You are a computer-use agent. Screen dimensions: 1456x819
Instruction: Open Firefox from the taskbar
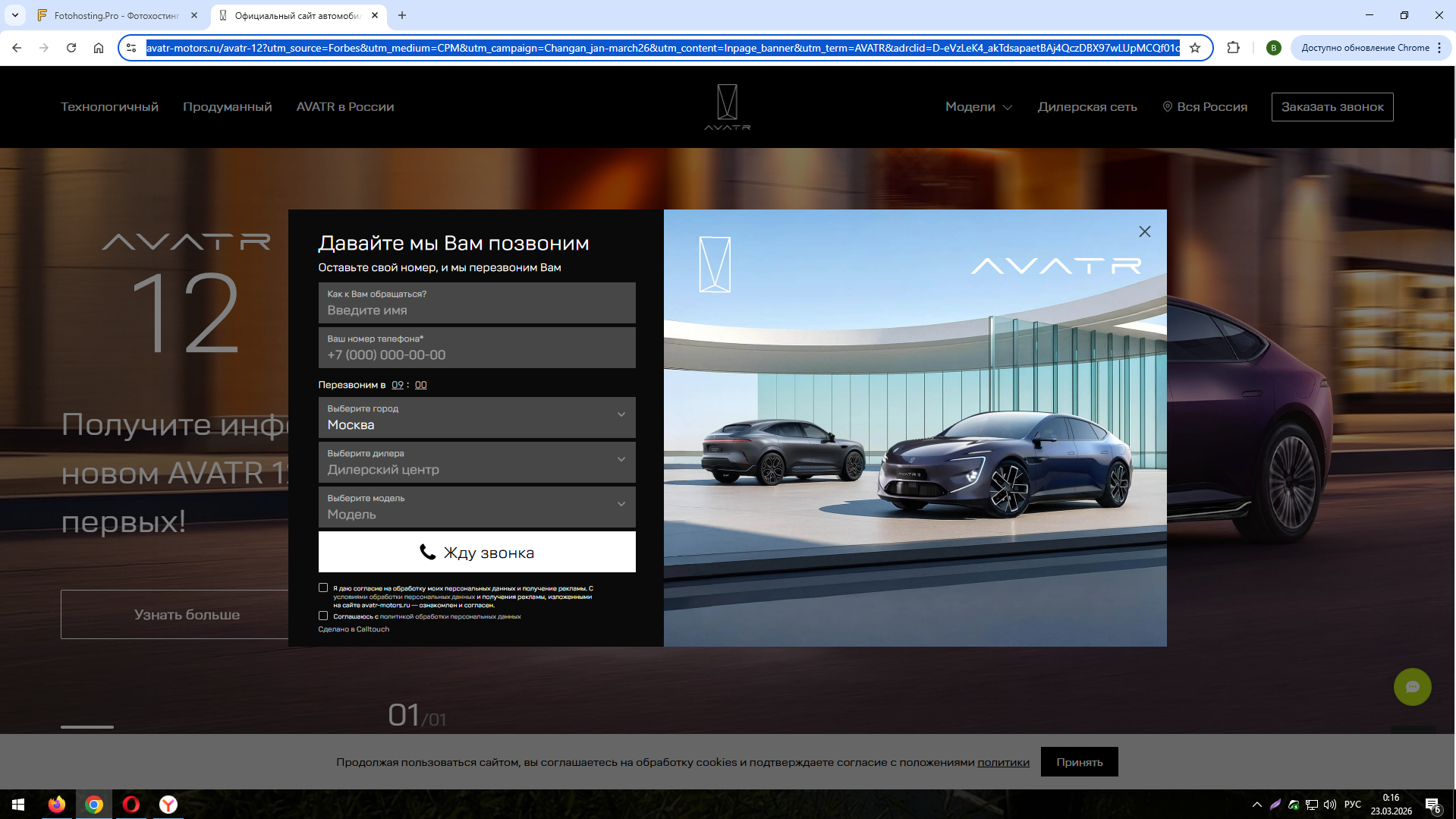(x=57, y=805)
